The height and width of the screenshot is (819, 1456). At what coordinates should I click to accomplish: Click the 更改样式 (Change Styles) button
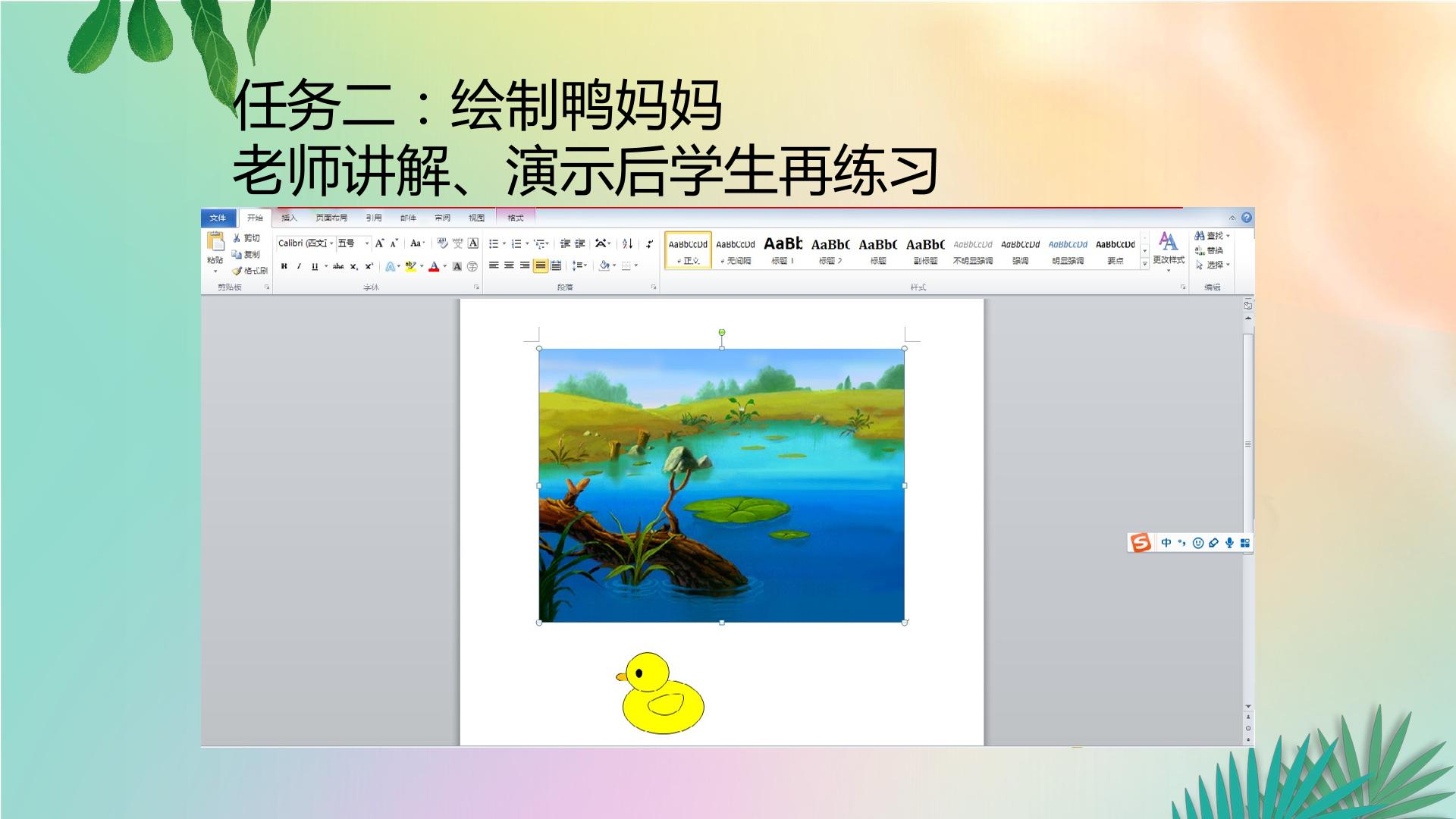click(x=1168, y=249)
